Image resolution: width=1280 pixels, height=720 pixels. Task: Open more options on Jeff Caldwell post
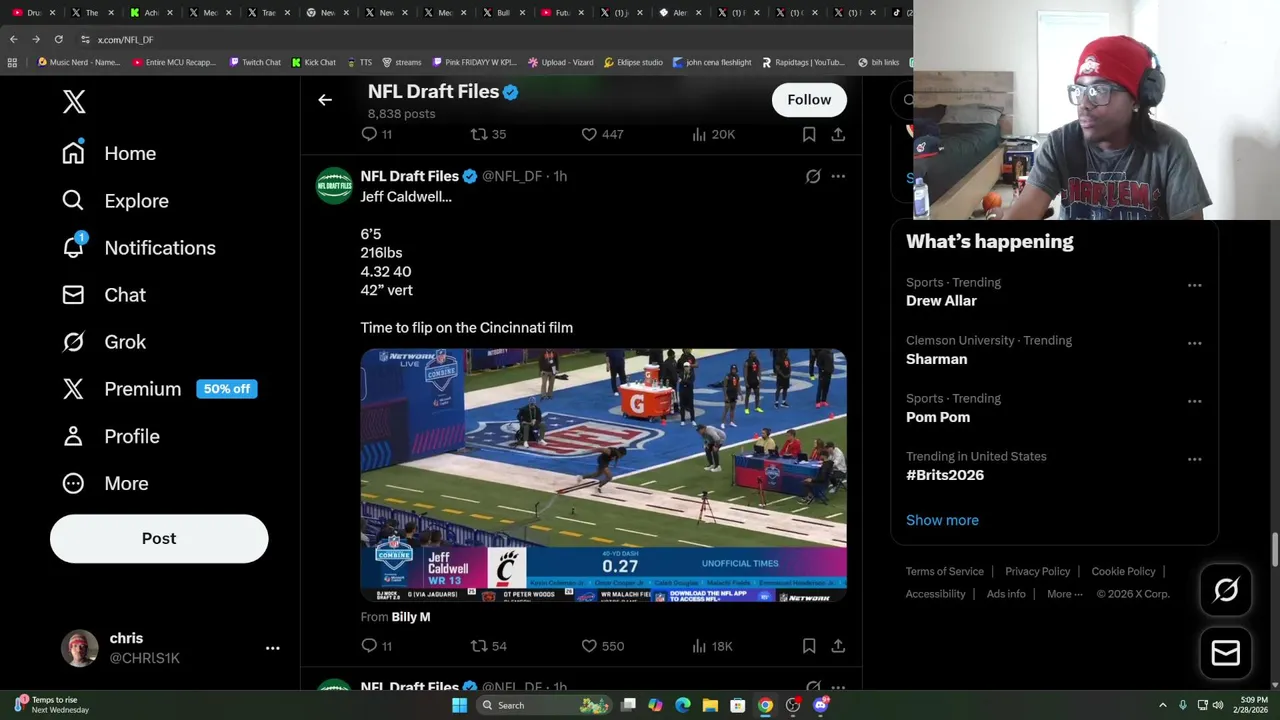click(x=838, y=176)
